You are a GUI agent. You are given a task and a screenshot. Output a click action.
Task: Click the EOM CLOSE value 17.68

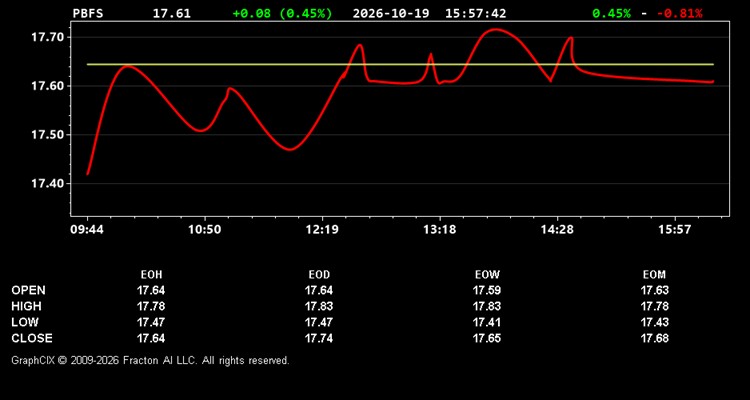[655, 338]
